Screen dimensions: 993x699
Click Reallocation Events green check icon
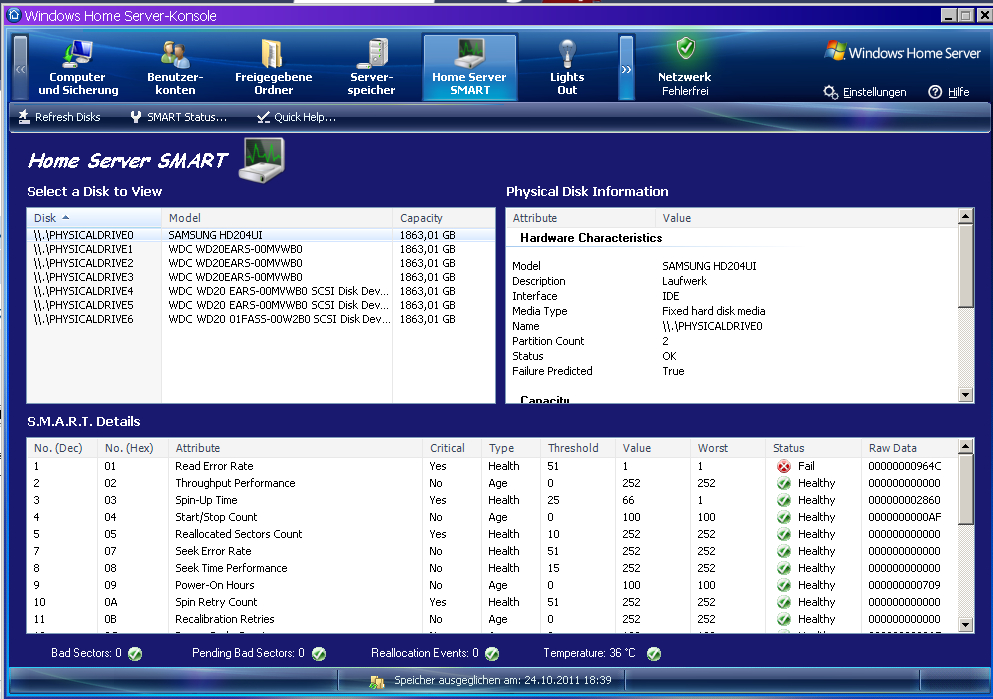tap(492, 653)
